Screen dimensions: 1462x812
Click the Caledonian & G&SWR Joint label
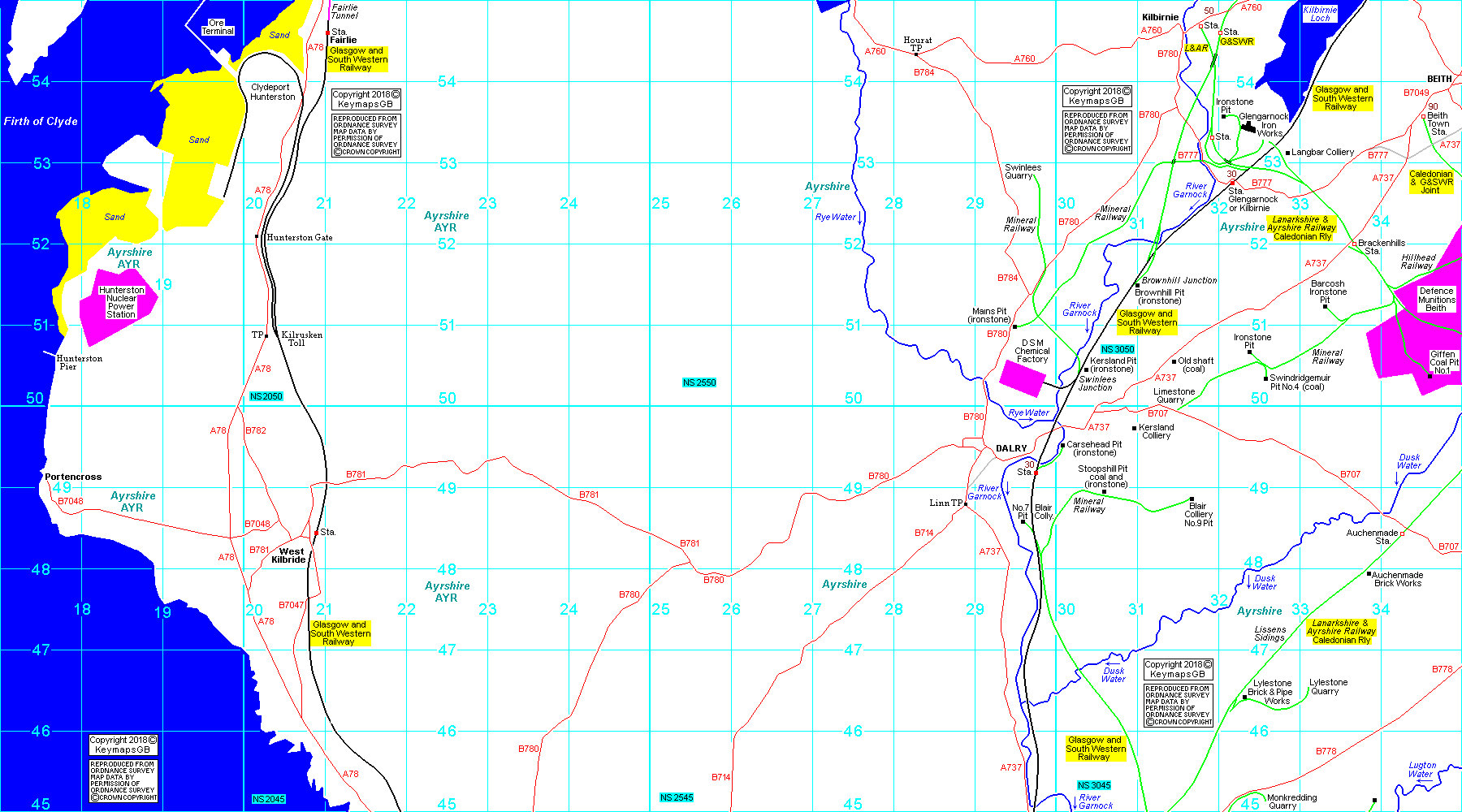(1430, 182)
